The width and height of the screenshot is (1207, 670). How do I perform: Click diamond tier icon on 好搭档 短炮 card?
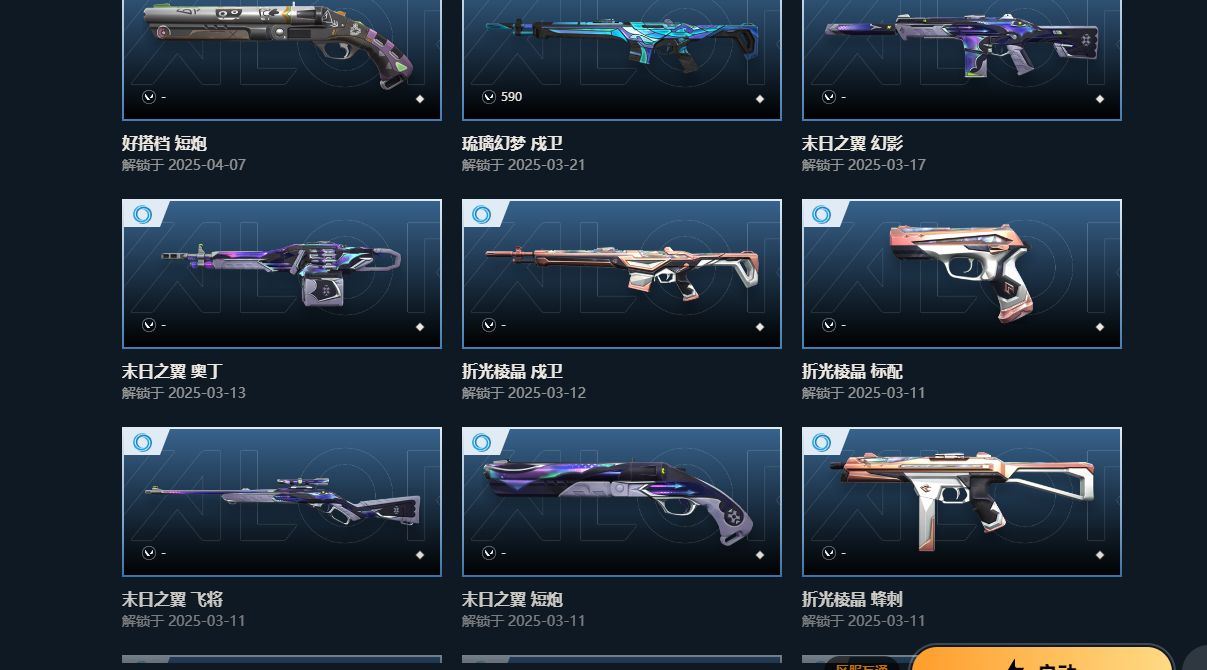420,99
